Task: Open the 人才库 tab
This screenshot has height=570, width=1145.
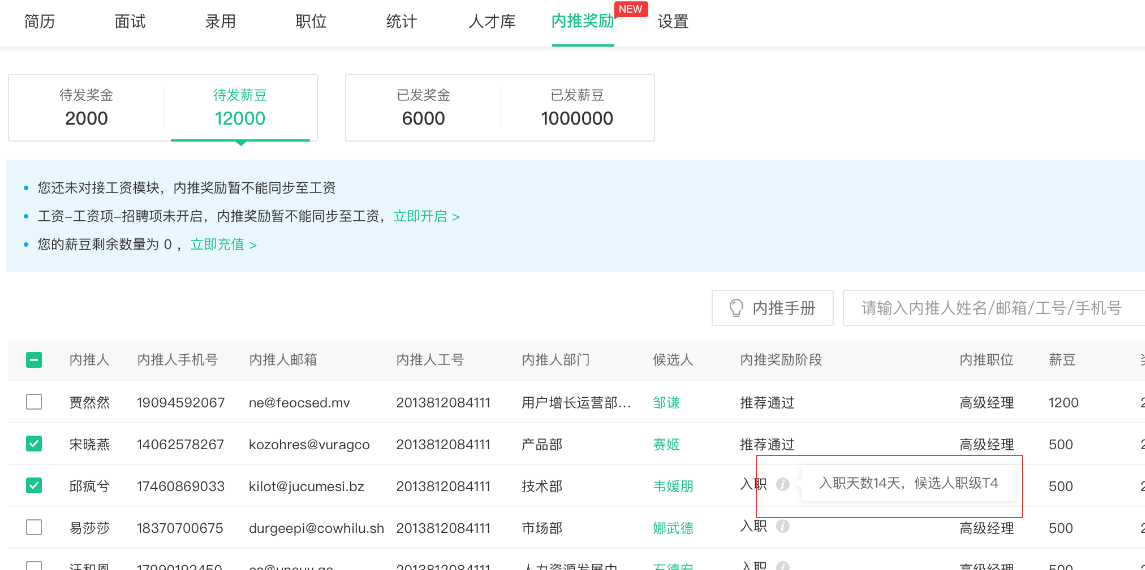Action: pos(492,21)
